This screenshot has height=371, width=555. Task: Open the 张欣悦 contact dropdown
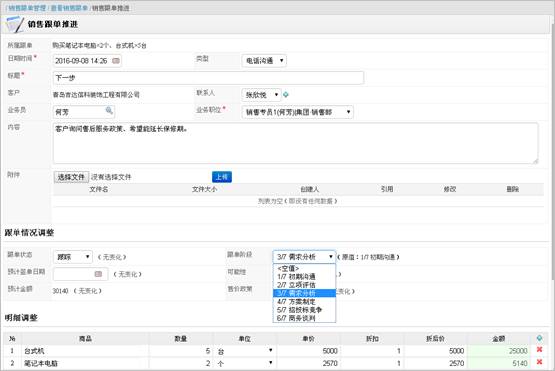tap(261, 95)
